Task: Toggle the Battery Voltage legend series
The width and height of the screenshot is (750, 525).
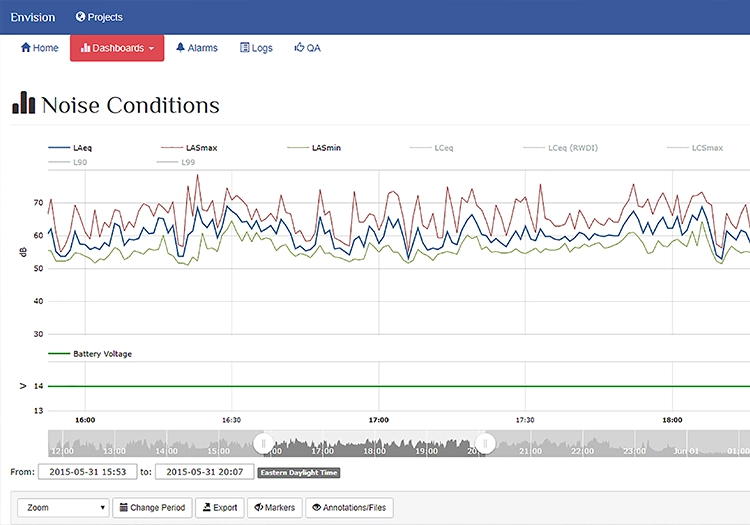Action: point(90,354)
